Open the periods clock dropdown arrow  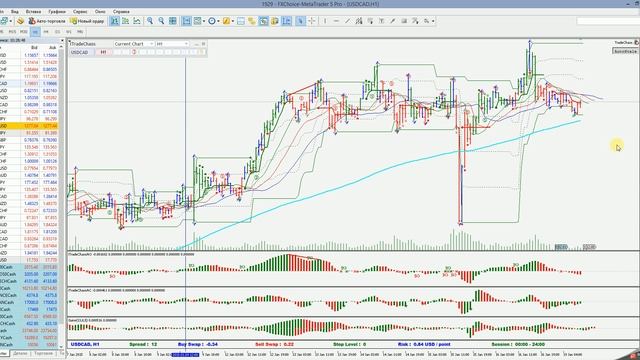(218, 21)
